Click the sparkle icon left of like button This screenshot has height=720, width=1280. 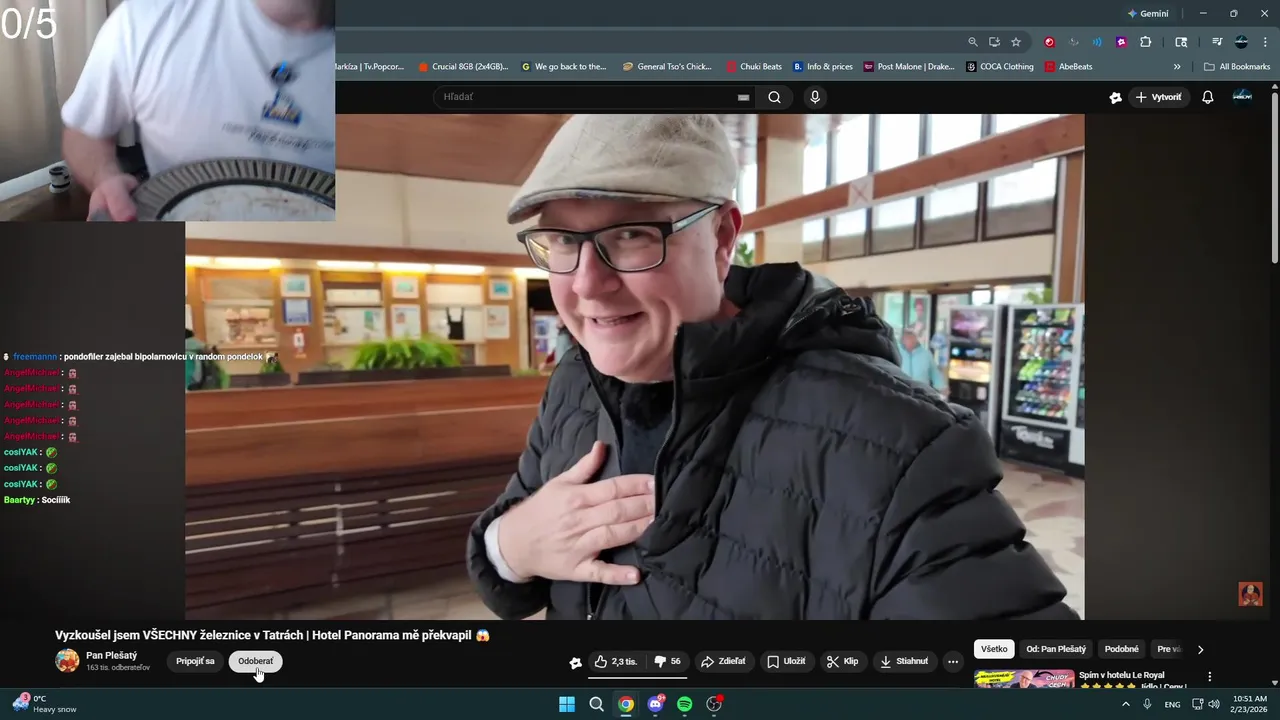(x=576, y=662)
